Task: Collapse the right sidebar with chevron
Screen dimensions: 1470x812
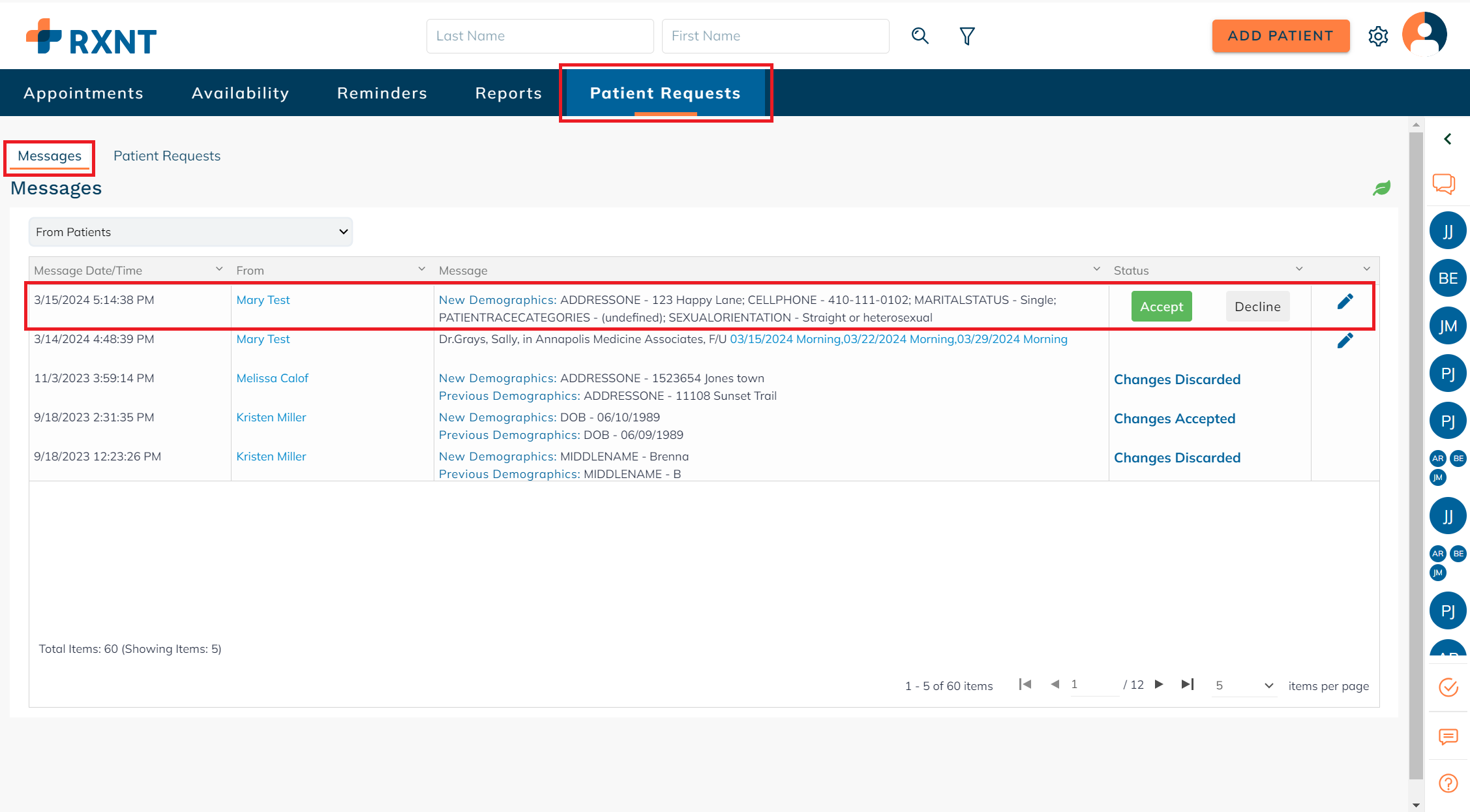Action: pyautogui.click(x=1448, y=139)
